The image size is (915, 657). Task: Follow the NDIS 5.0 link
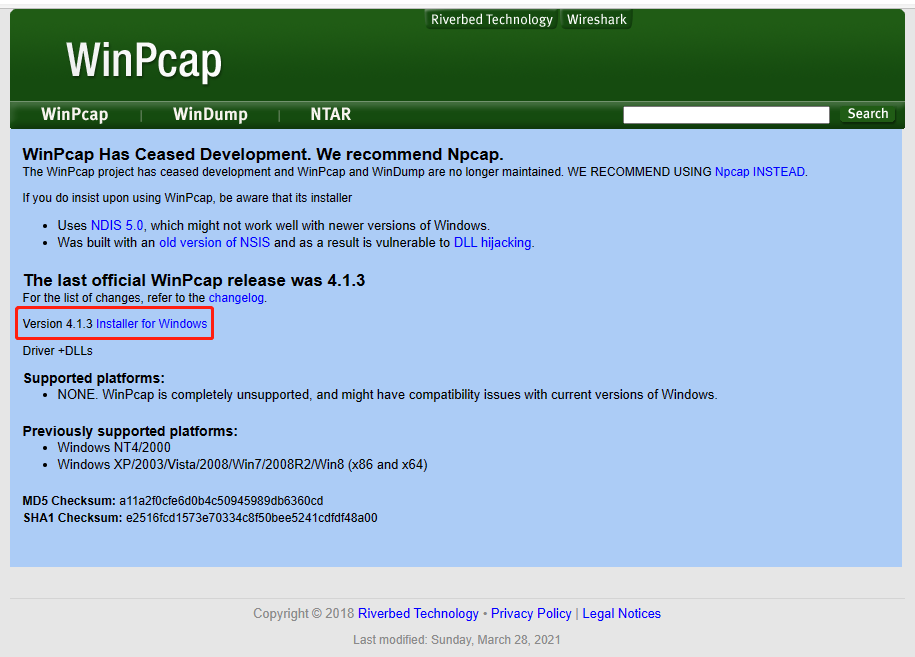click(117, 225)
